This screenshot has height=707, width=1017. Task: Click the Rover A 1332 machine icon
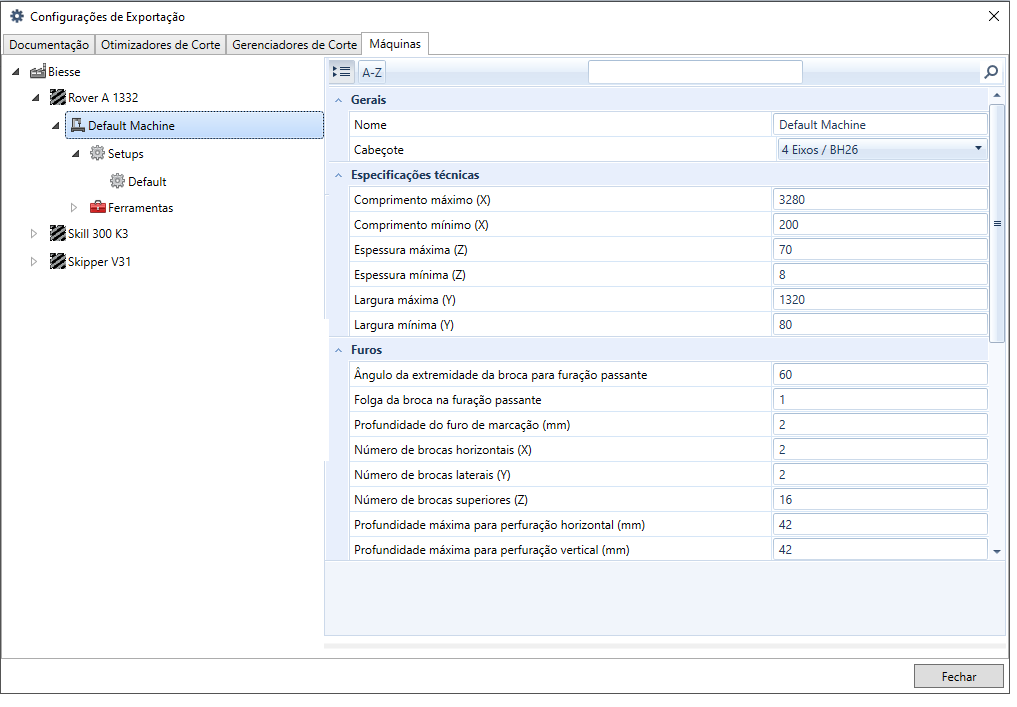point(58,98)
